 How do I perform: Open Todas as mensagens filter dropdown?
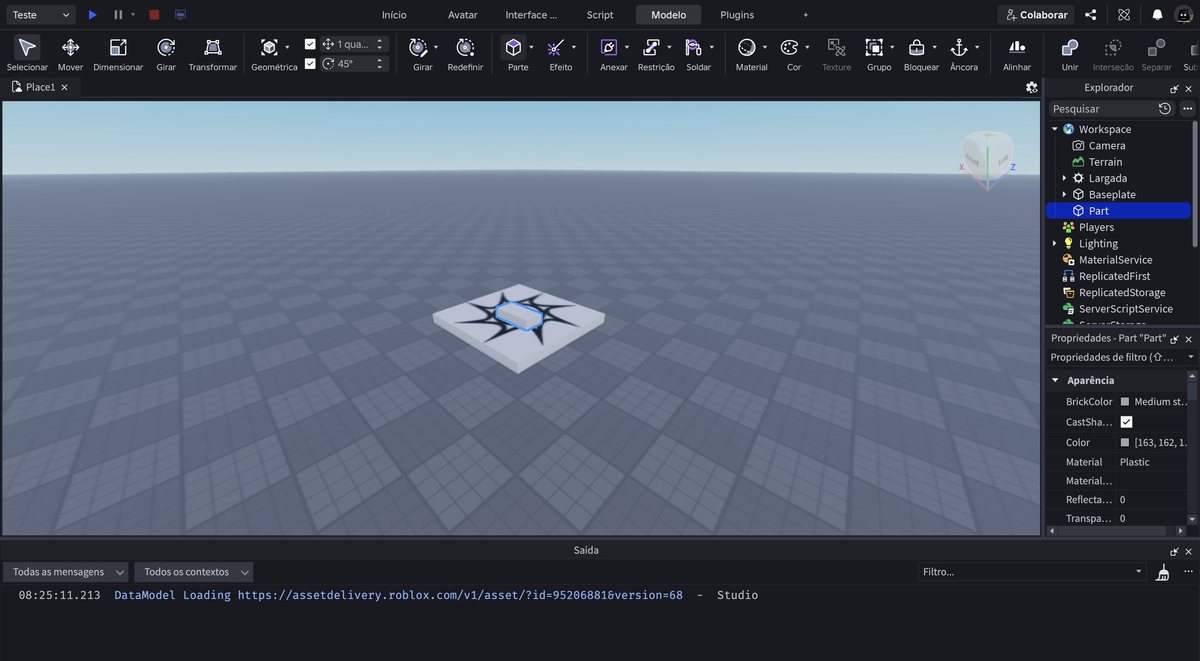(x=66, y=572)
